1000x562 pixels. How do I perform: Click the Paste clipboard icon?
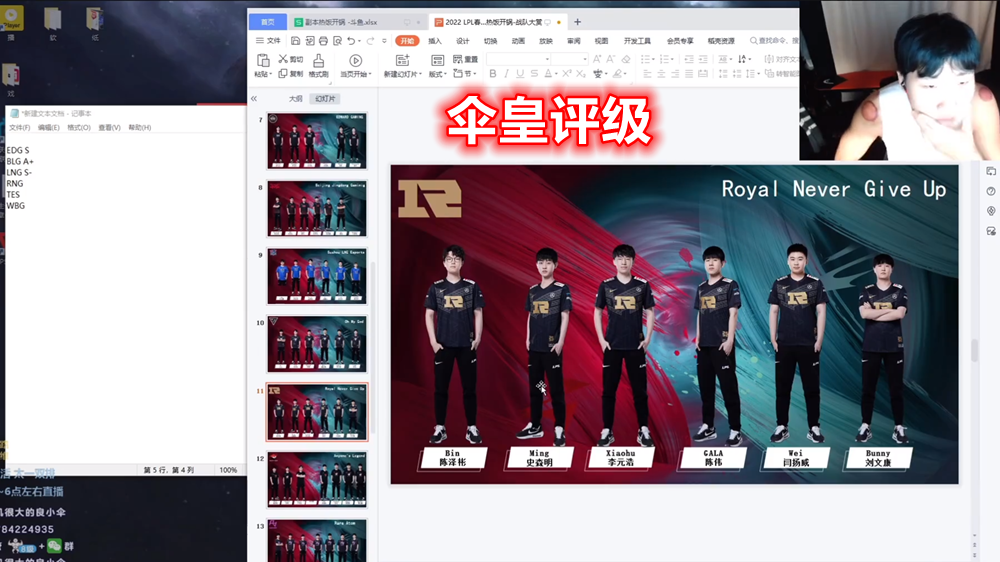coord(263,61)
